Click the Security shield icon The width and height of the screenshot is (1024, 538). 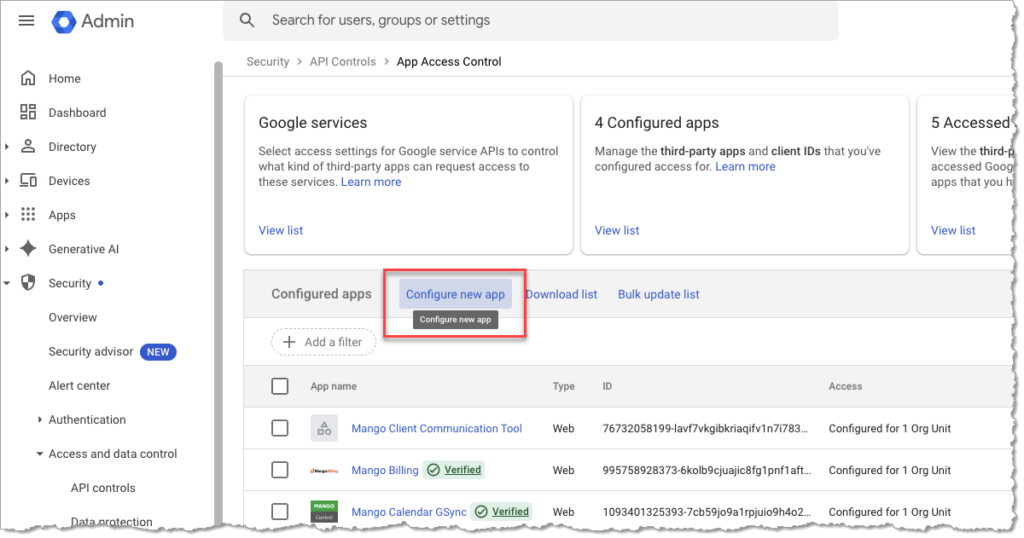coord(28,283)
